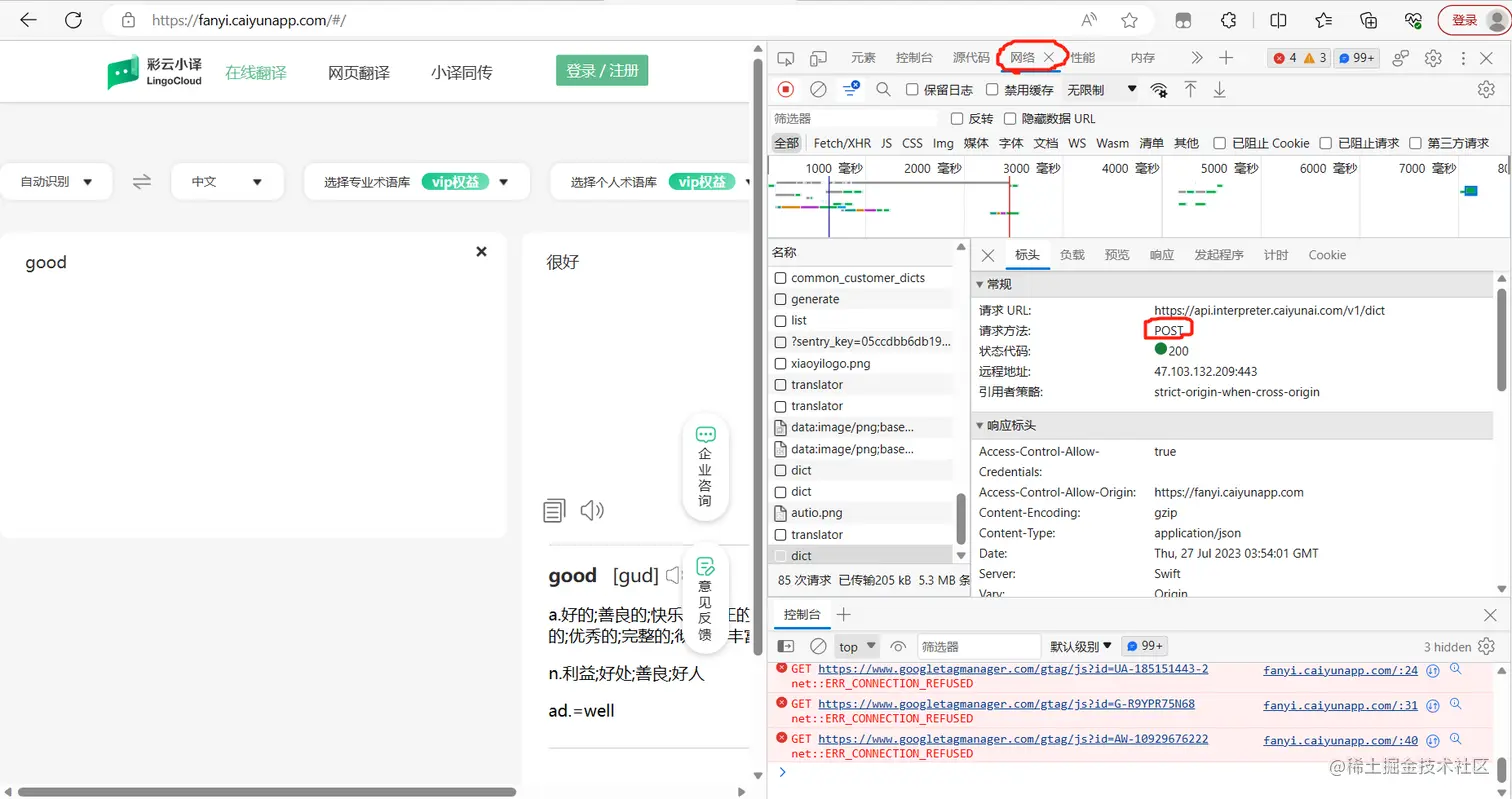Screen dimensions: 1512x799
Task: Show more DevTools tabs chevron
Action: click(x=1197, y=58)
